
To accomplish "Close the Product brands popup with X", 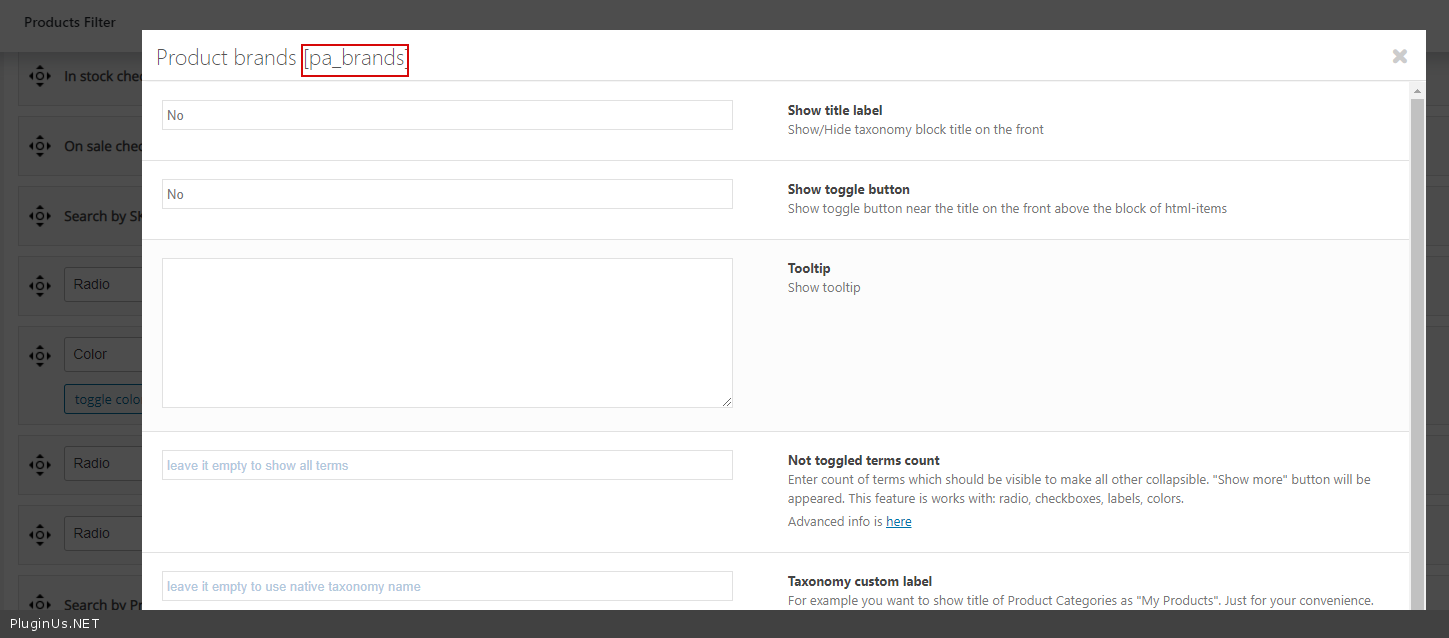I will (x=1399, y=57).
